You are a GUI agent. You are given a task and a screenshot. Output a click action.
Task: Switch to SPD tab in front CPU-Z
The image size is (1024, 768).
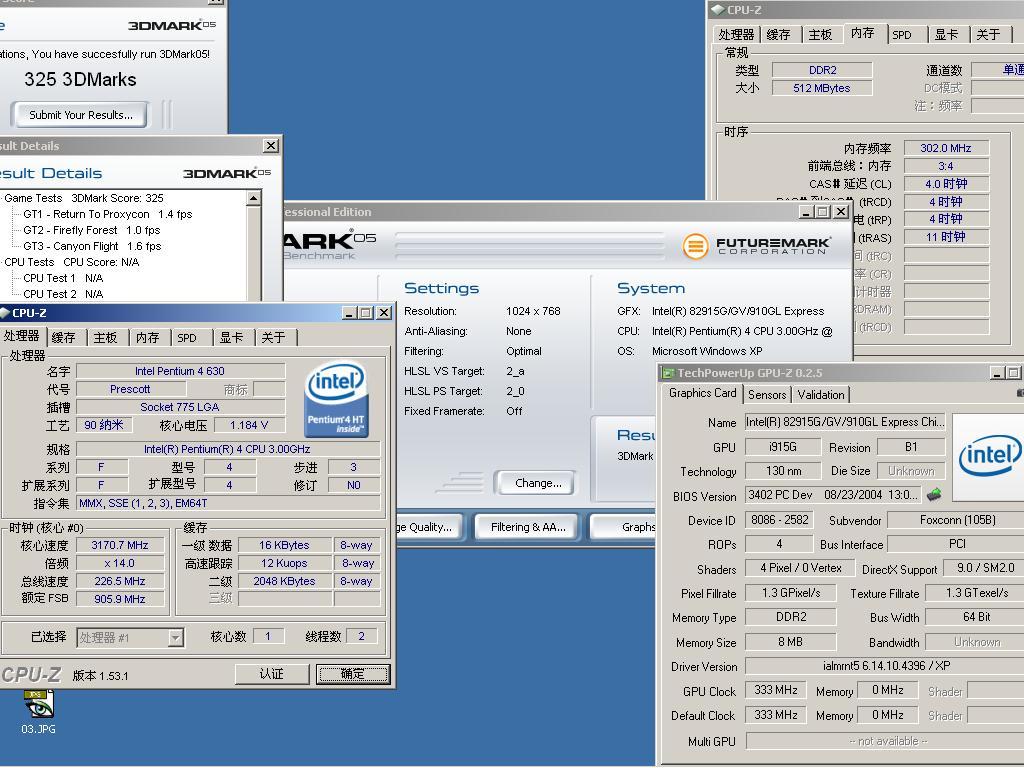187,338
